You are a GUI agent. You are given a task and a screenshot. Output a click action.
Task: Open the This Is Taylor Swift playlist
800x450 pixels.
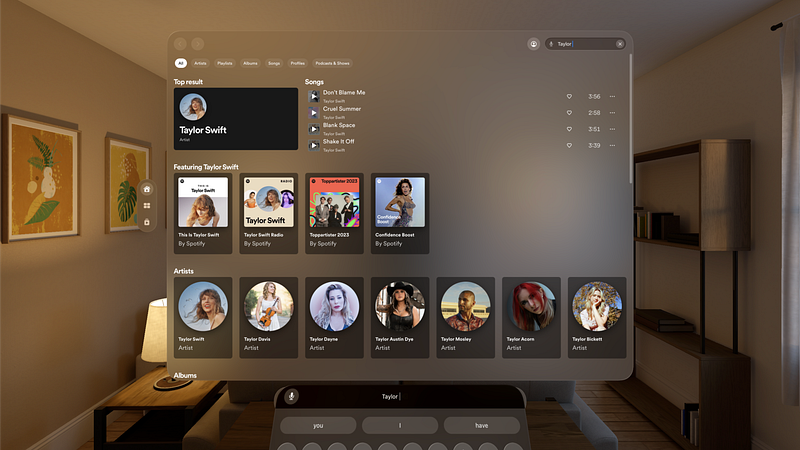pyautogui.click(x=203, y=213)
